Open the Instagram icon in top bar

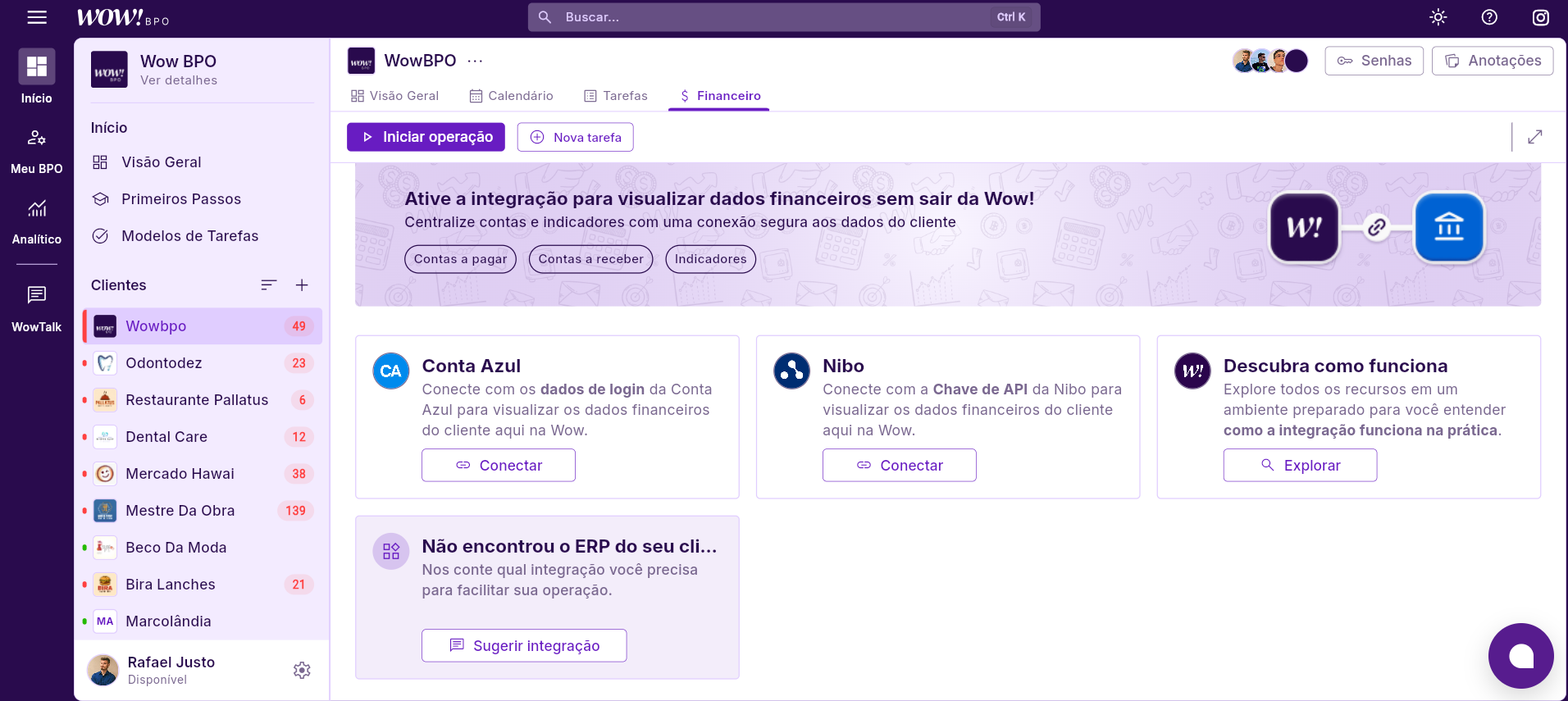(x=1540, y=17)
